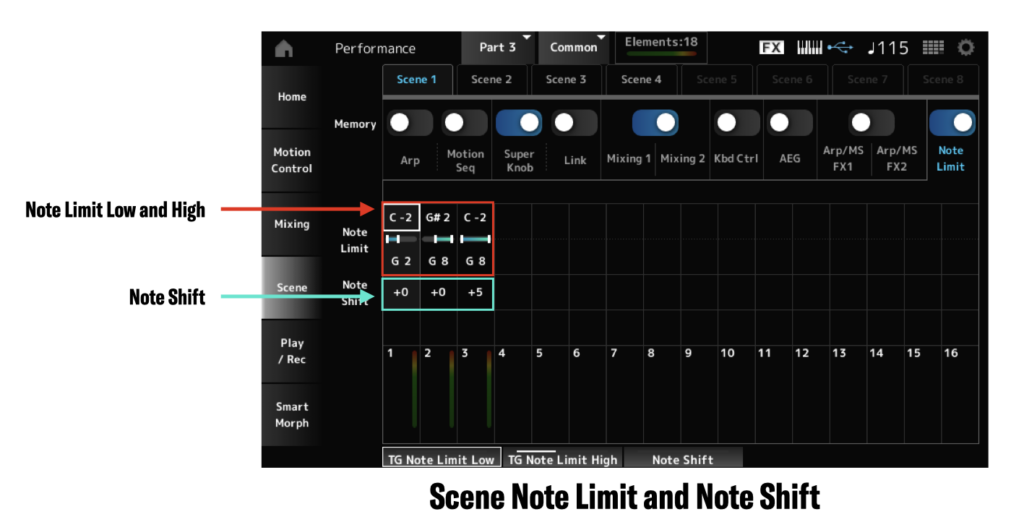
Task: Select Part 3 note limit low C -2
Action: click(475, 217)
